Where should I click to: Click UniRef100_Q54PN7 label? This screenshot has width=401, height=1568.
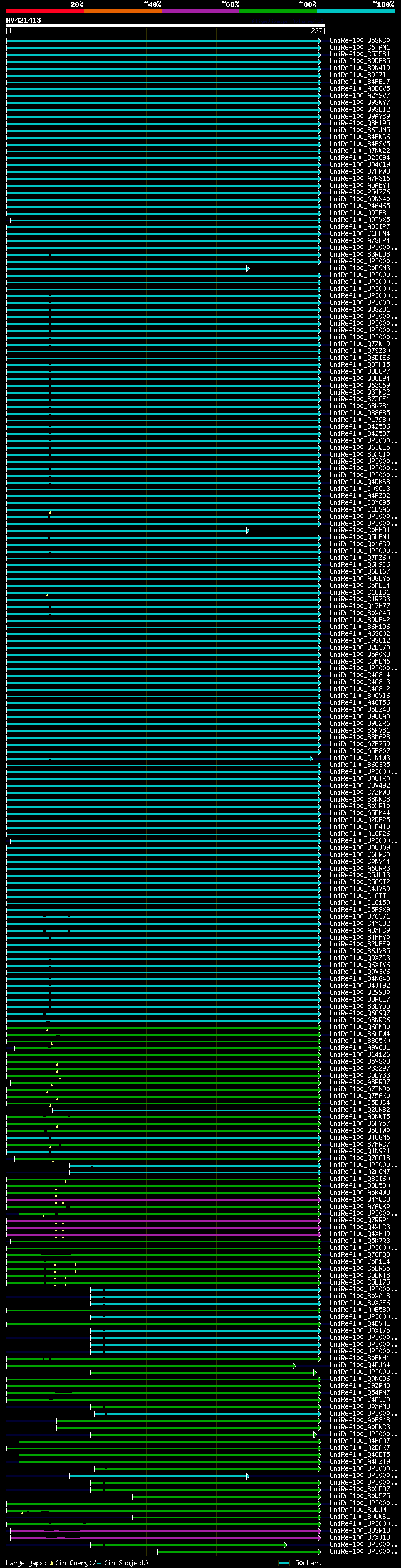(x=360, y=1393)
